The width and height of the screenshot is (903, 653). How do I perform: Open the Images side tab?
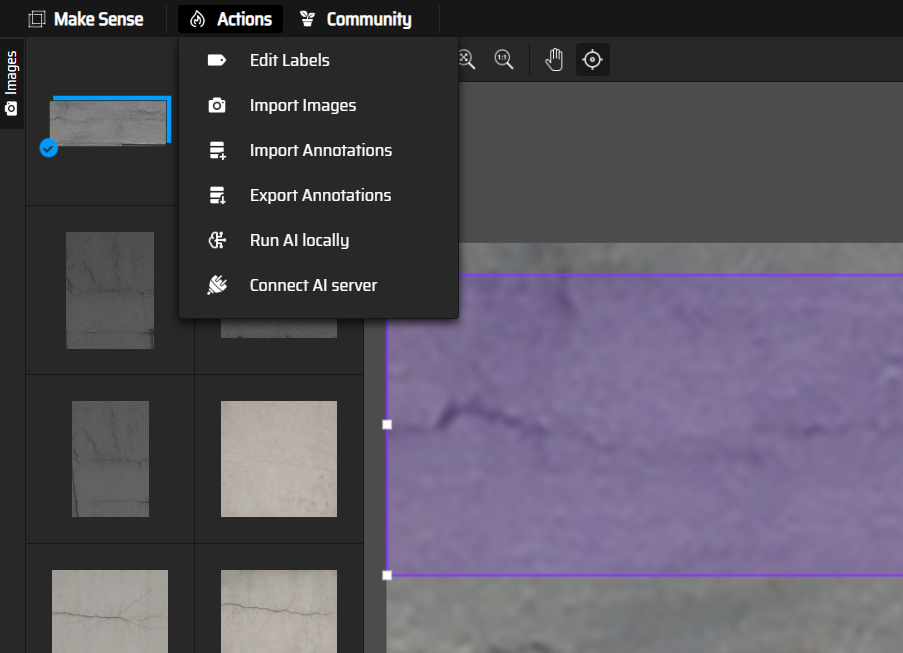click(12, 83)
